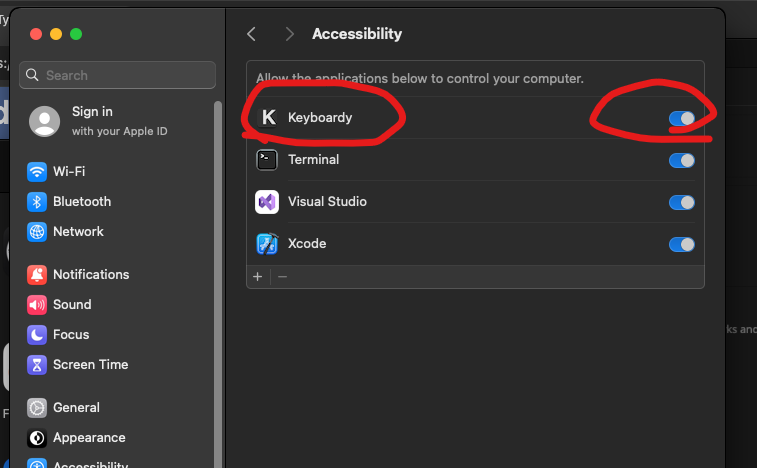The height and width of the screenshot is (468, 757).
Task: Select Wi-Fi in the sidebar
Action: pos(69,171)
